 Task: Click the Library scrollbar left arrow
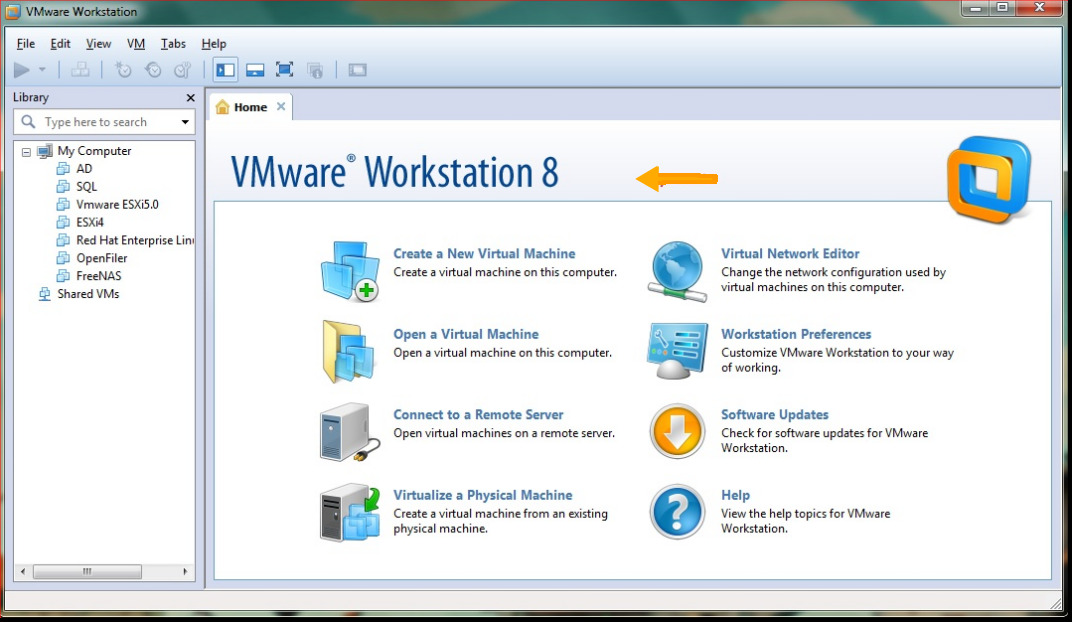pyautogui.click(x=23, y=571)
